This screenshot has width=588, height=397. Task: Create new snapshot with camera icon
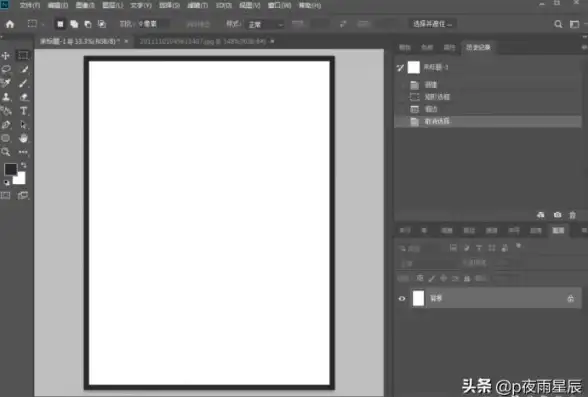[x=557, y=215]
